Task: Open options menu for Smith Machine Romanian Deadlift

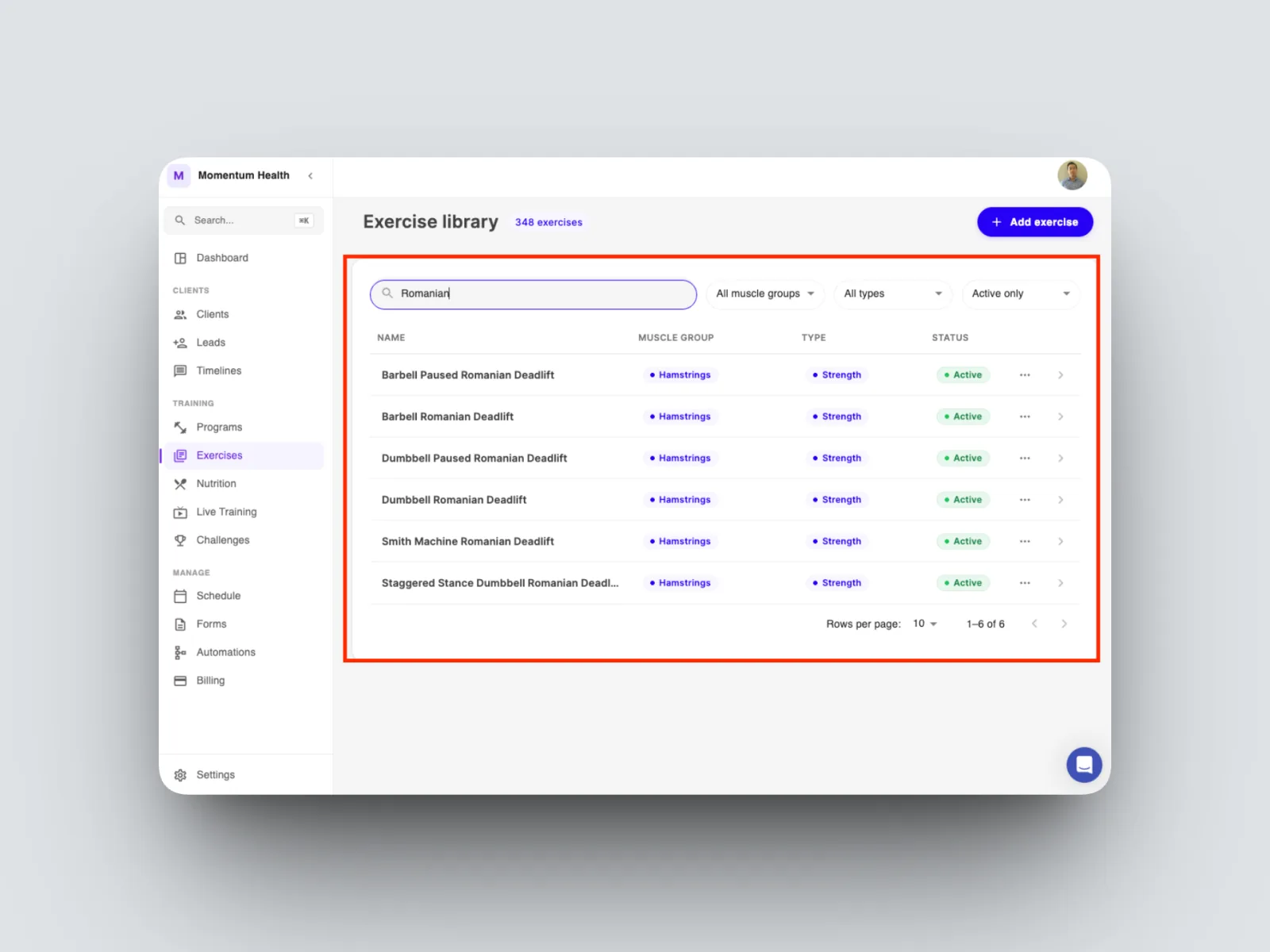Action: coord(1025,542)
